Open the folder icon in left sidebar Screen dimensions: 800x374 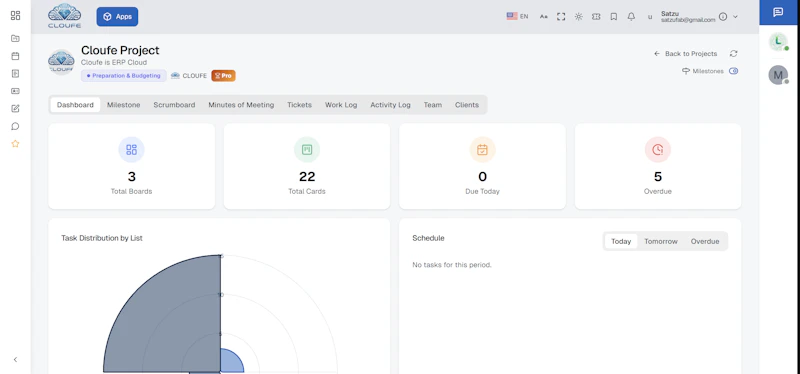click(x=15, y=38)
